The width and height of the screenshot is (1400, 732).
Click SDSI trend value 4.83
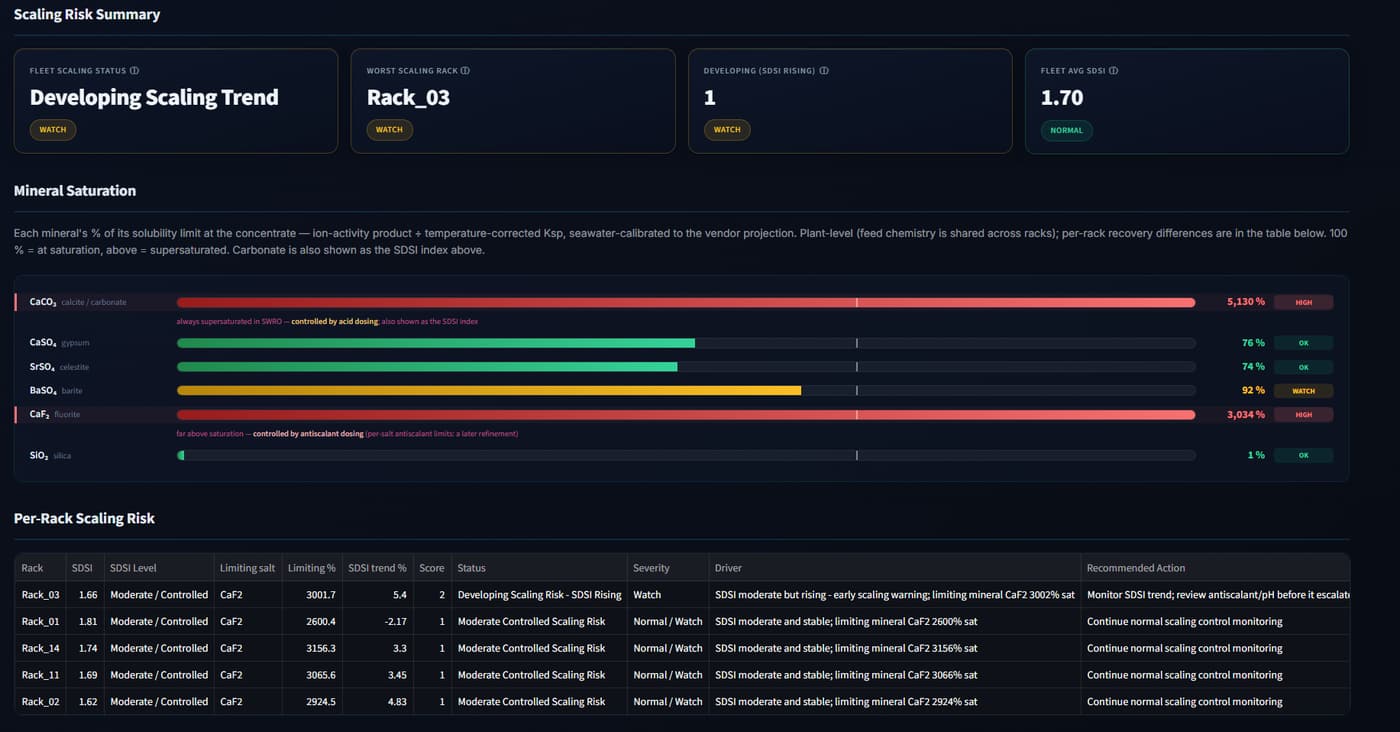coord(377,702)
